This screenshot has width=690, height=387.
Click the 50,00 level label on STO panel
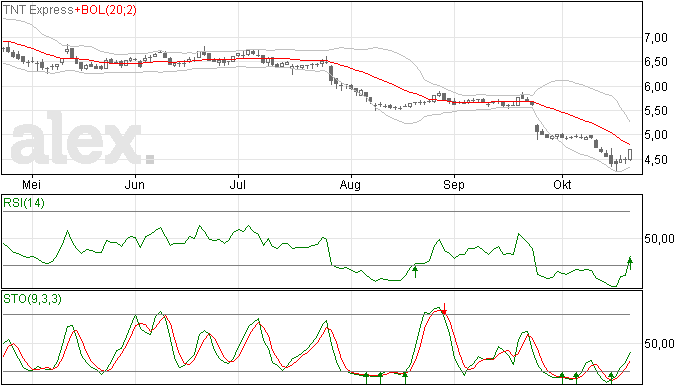659,343
